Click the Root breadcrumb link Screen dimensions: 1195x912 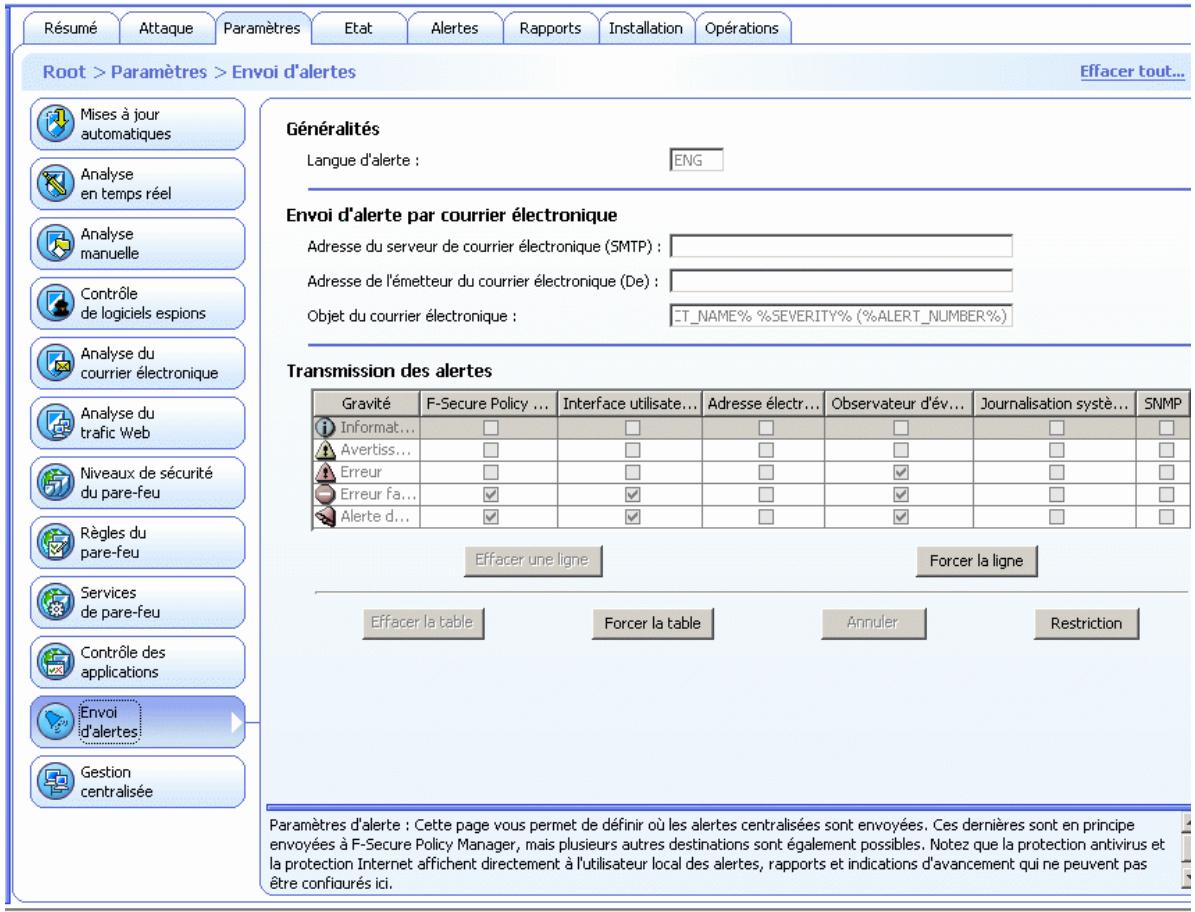coord(64,72)
